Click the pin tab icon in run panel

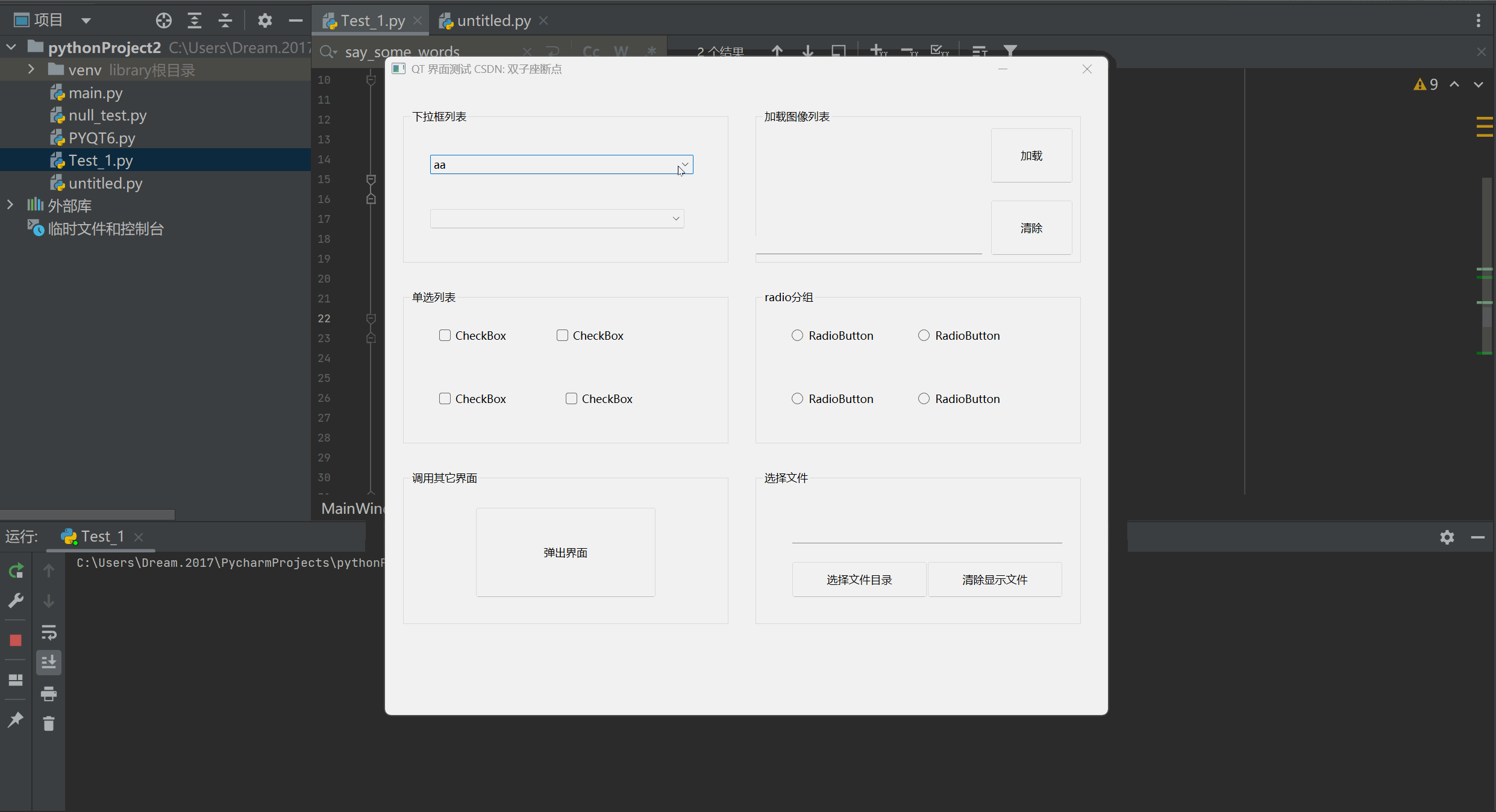16,719
